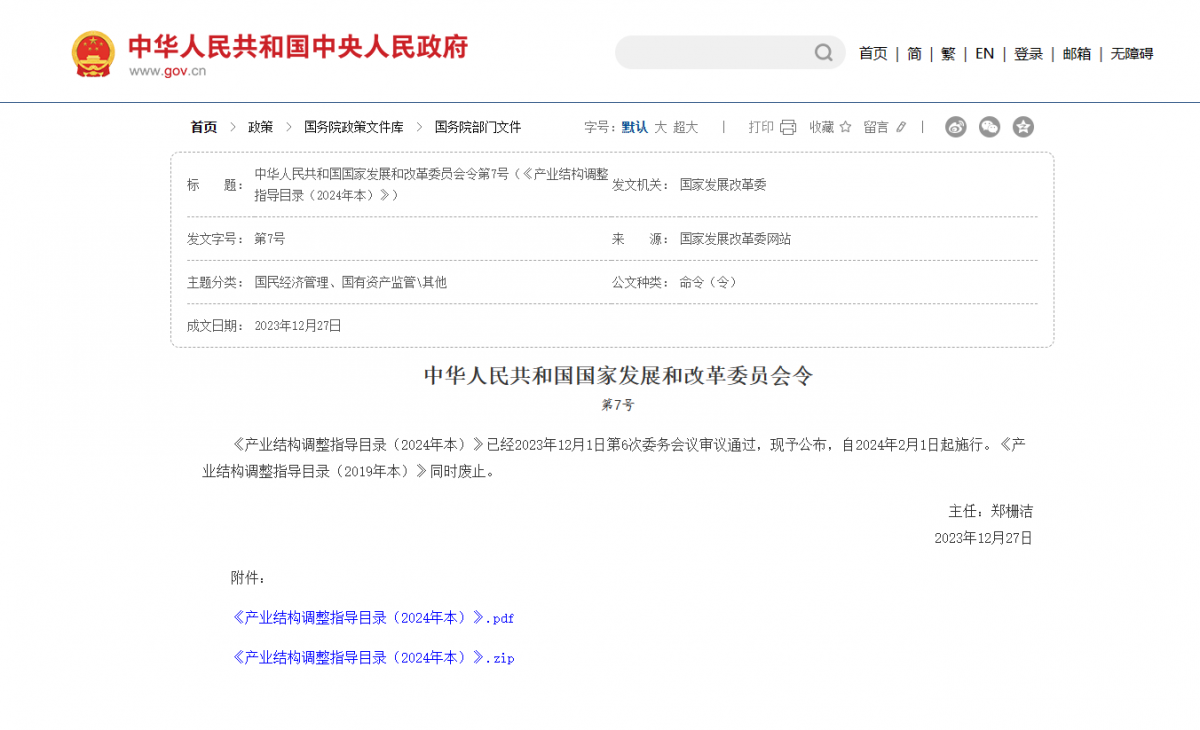Share to Qzone star icon

[x=1023, y=127]
